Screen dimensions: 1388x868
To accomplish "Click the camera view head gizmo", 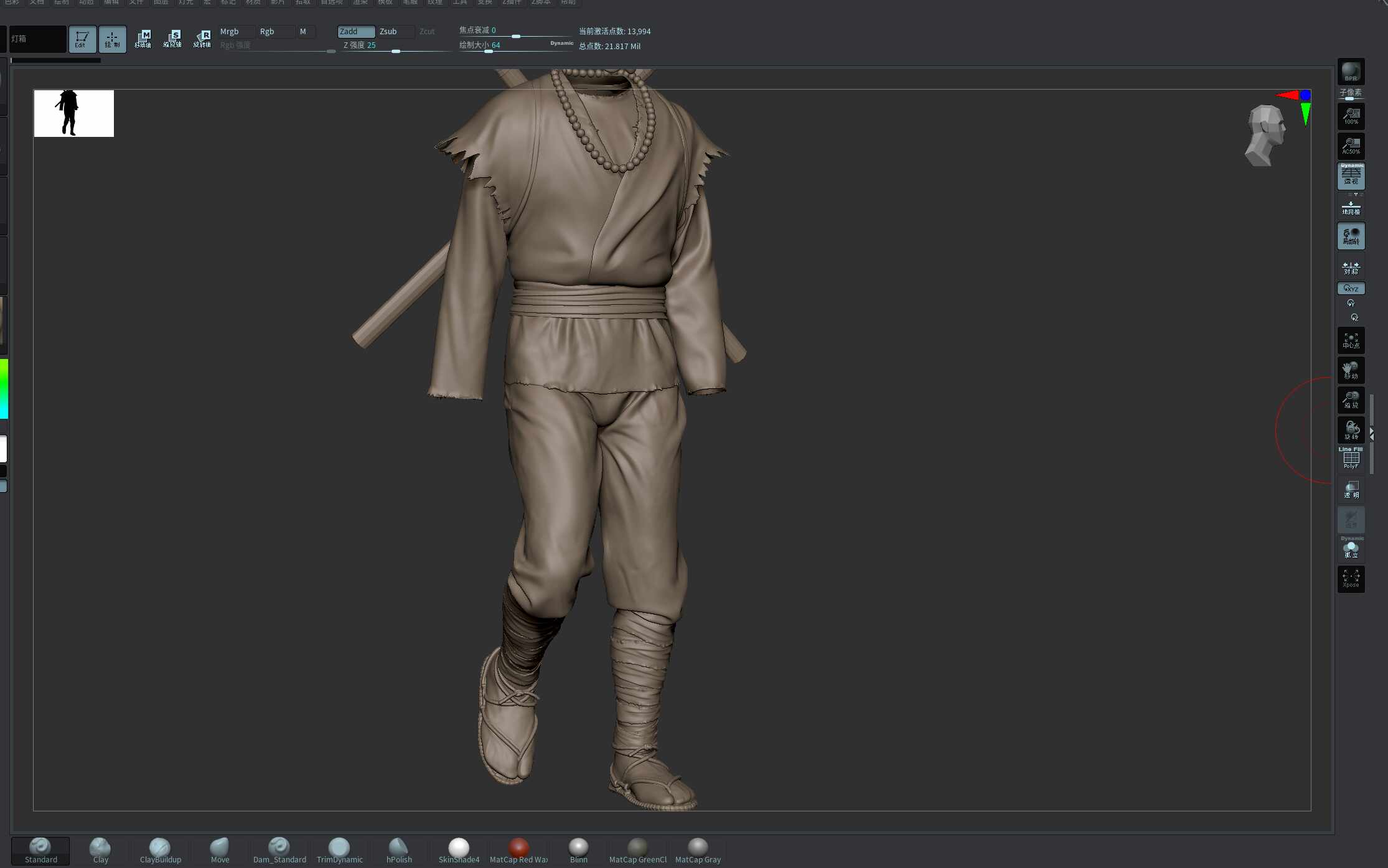I will (x=1265, y=135).
